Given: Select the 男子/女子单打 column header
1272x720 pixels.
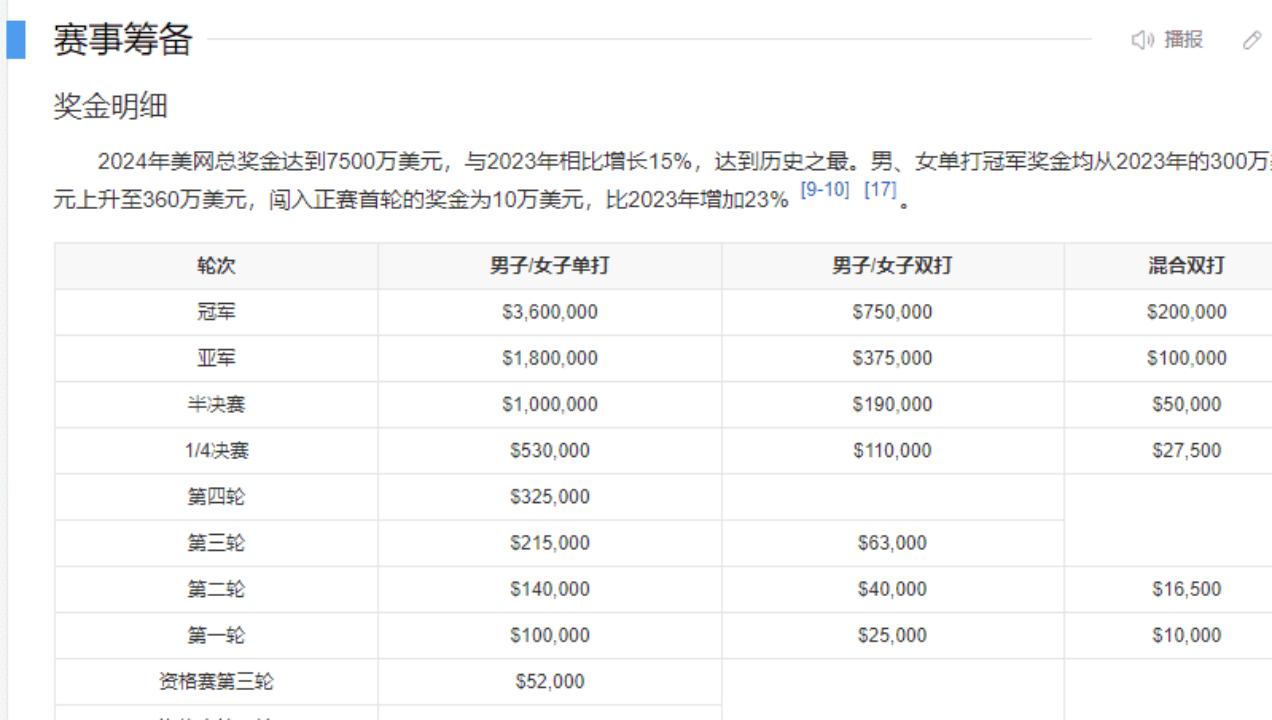Looking at the screenshot, I should [549, 266].
